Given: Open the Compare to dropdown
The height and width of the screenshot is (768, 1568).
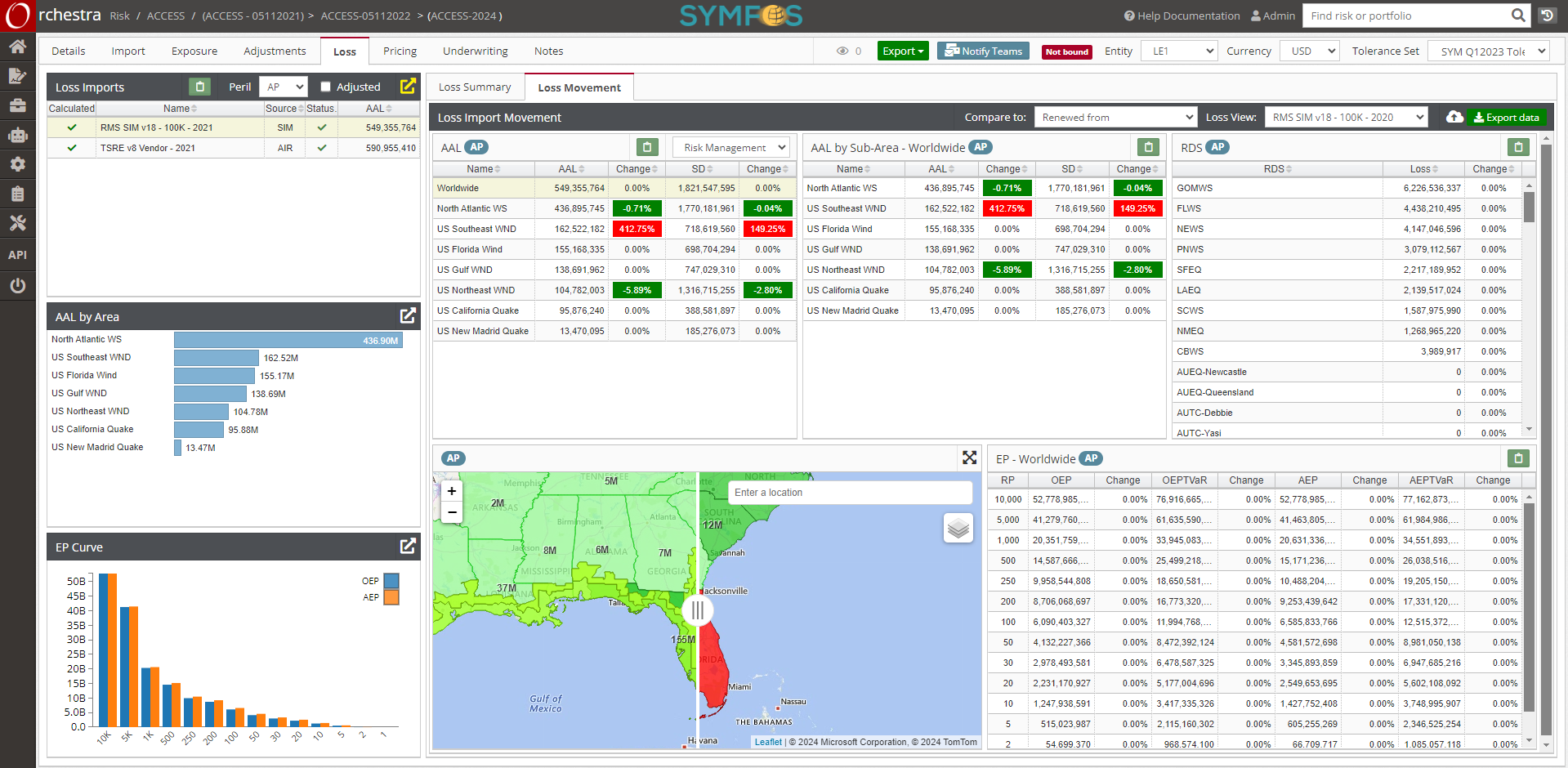Looking at the screenshot, I should click(1115, 118).
